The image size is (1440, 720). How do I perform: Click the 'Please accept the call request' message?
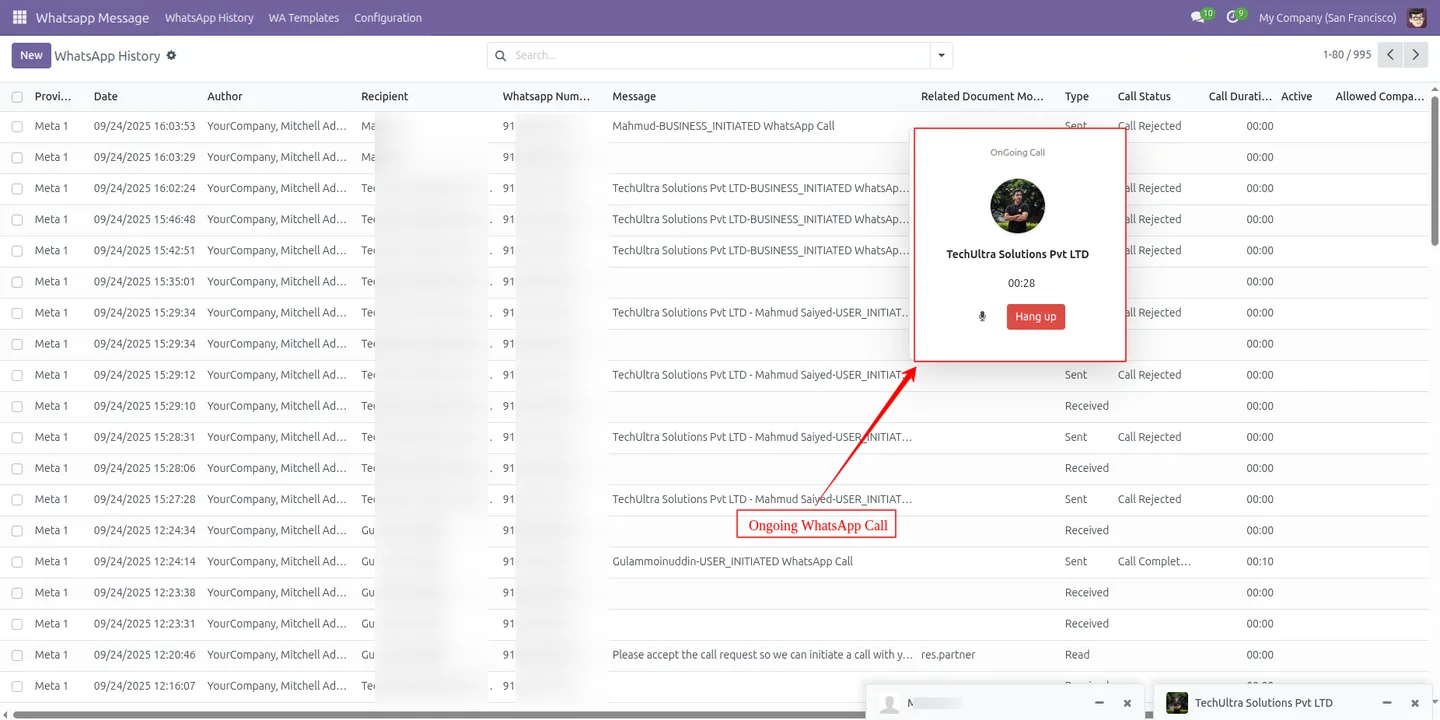click(762, 655)
